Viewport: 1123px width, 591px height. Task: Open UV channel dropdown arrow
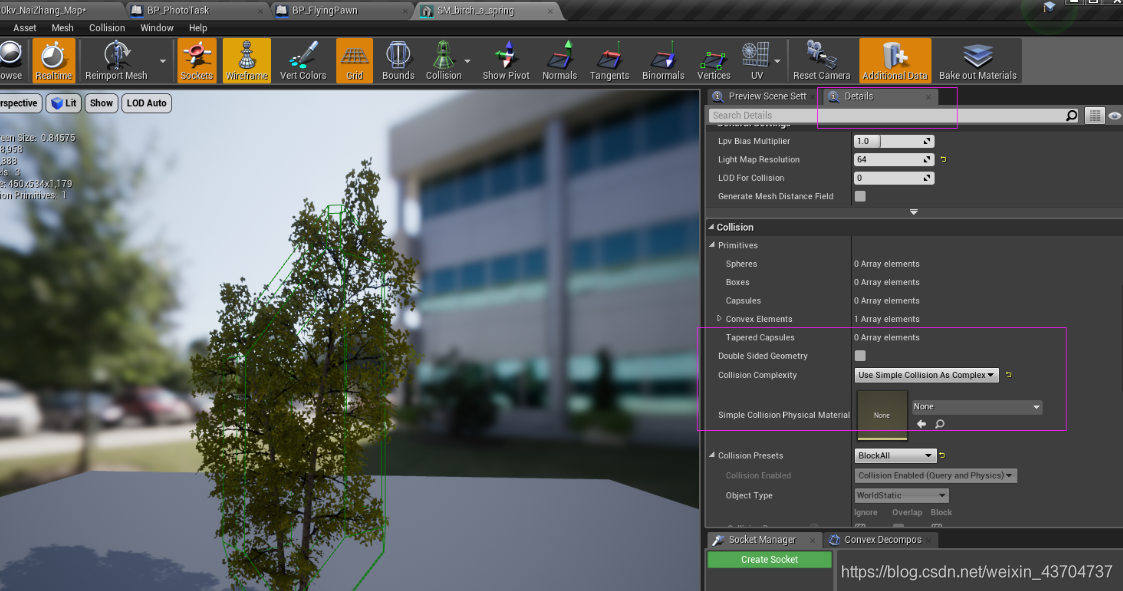click(x=777, y=61)
